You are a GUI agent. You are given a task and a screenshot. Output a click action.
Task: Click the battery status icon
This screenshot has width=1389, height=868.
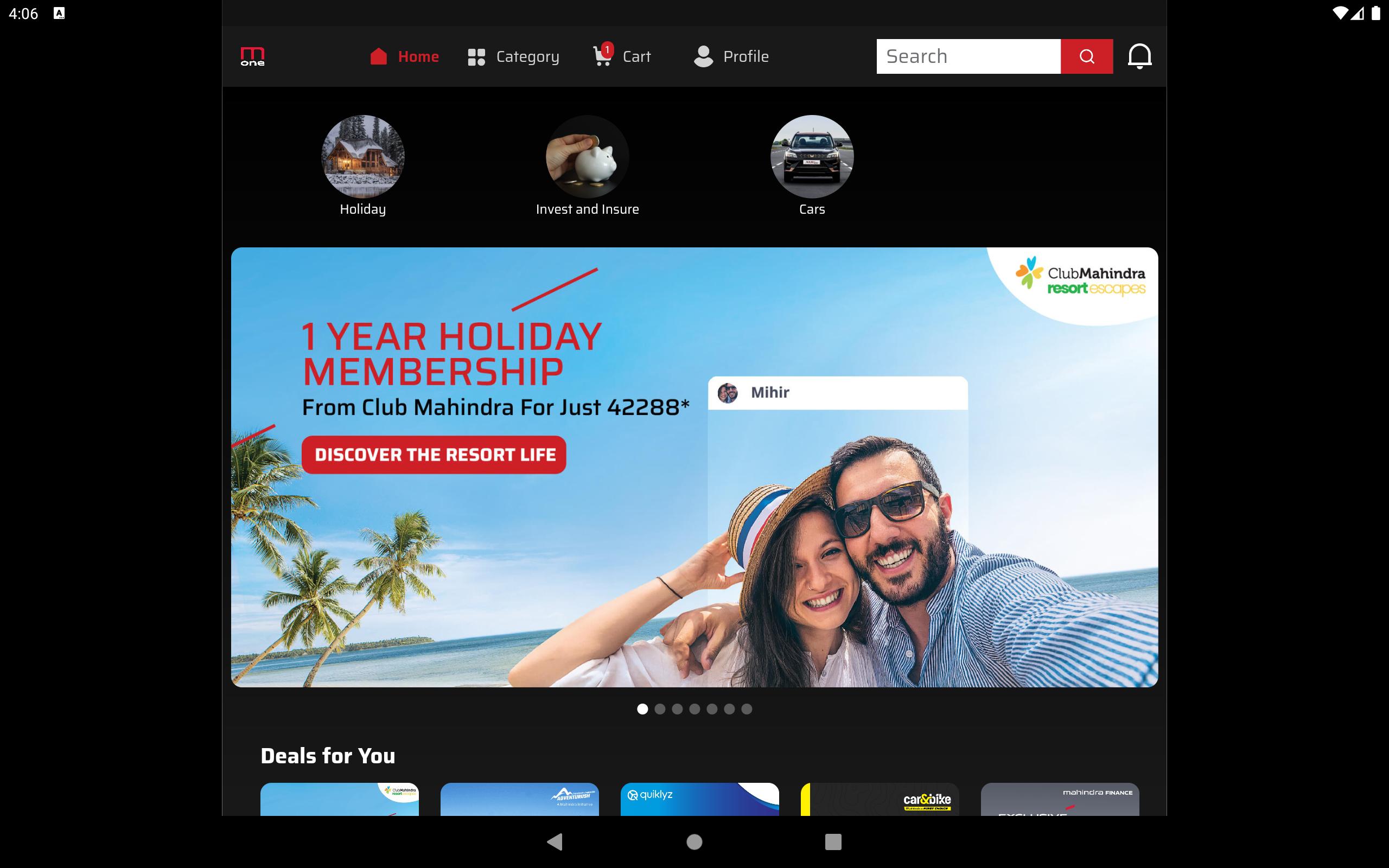1376,13
